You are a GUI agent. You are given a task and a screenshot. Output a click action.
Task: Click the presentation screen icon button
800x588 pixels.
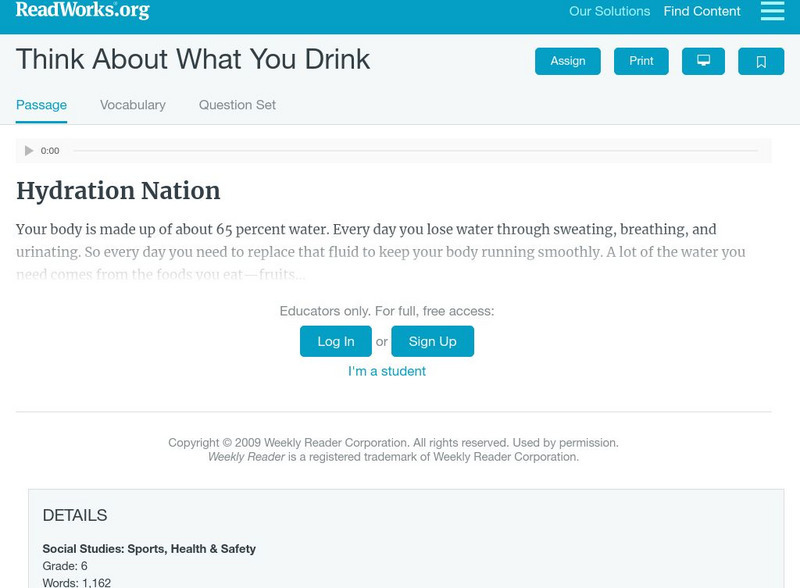(x=703, y=61)
